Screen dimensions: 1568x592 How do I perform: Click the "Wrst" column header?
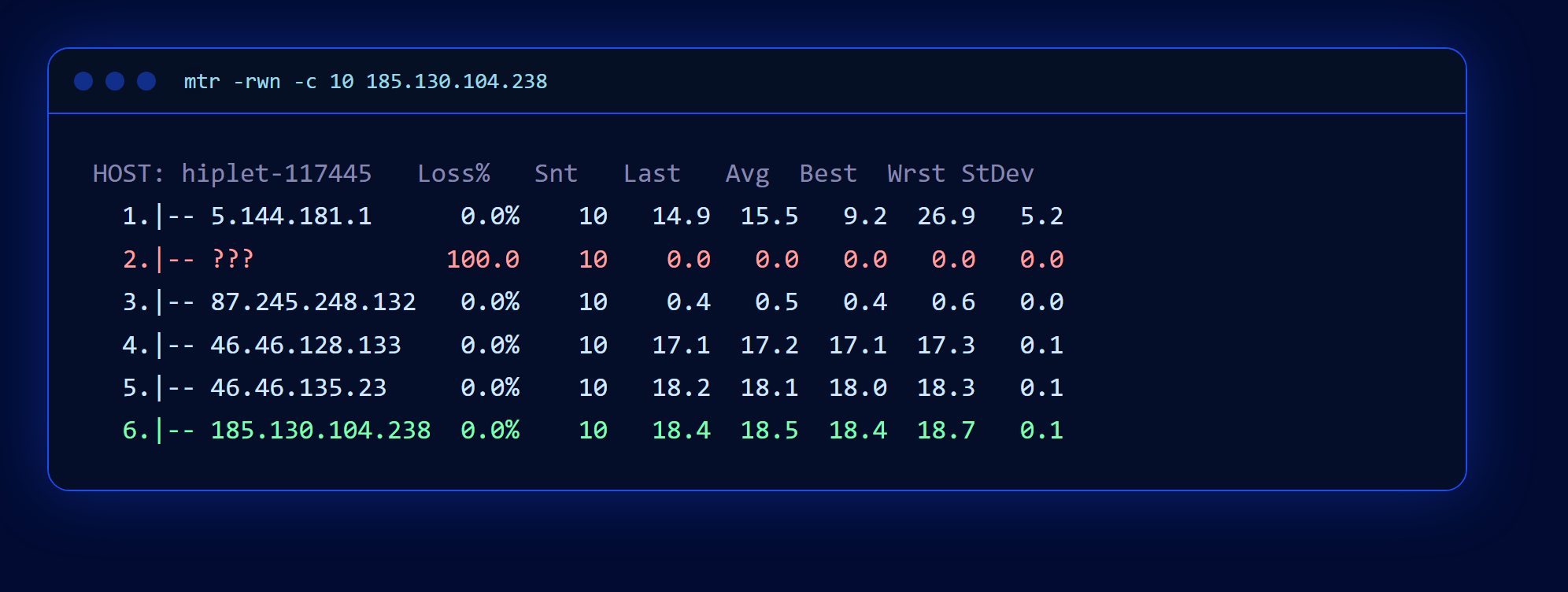point(916,173)
